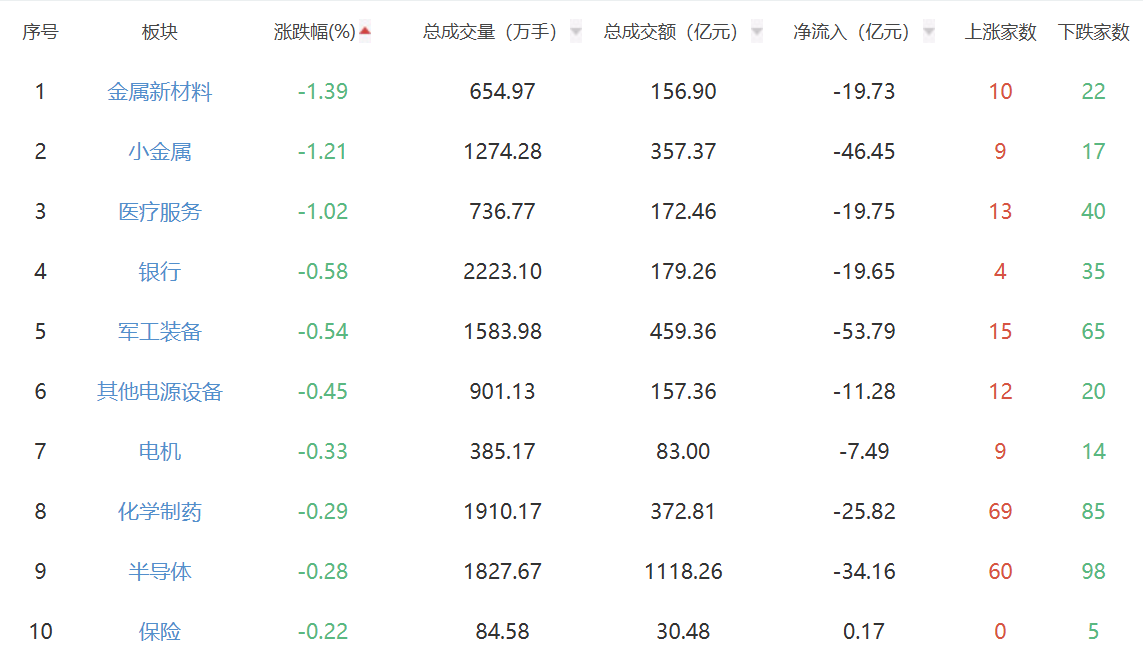Click the 上涨家数 column header

point(1000,32)
